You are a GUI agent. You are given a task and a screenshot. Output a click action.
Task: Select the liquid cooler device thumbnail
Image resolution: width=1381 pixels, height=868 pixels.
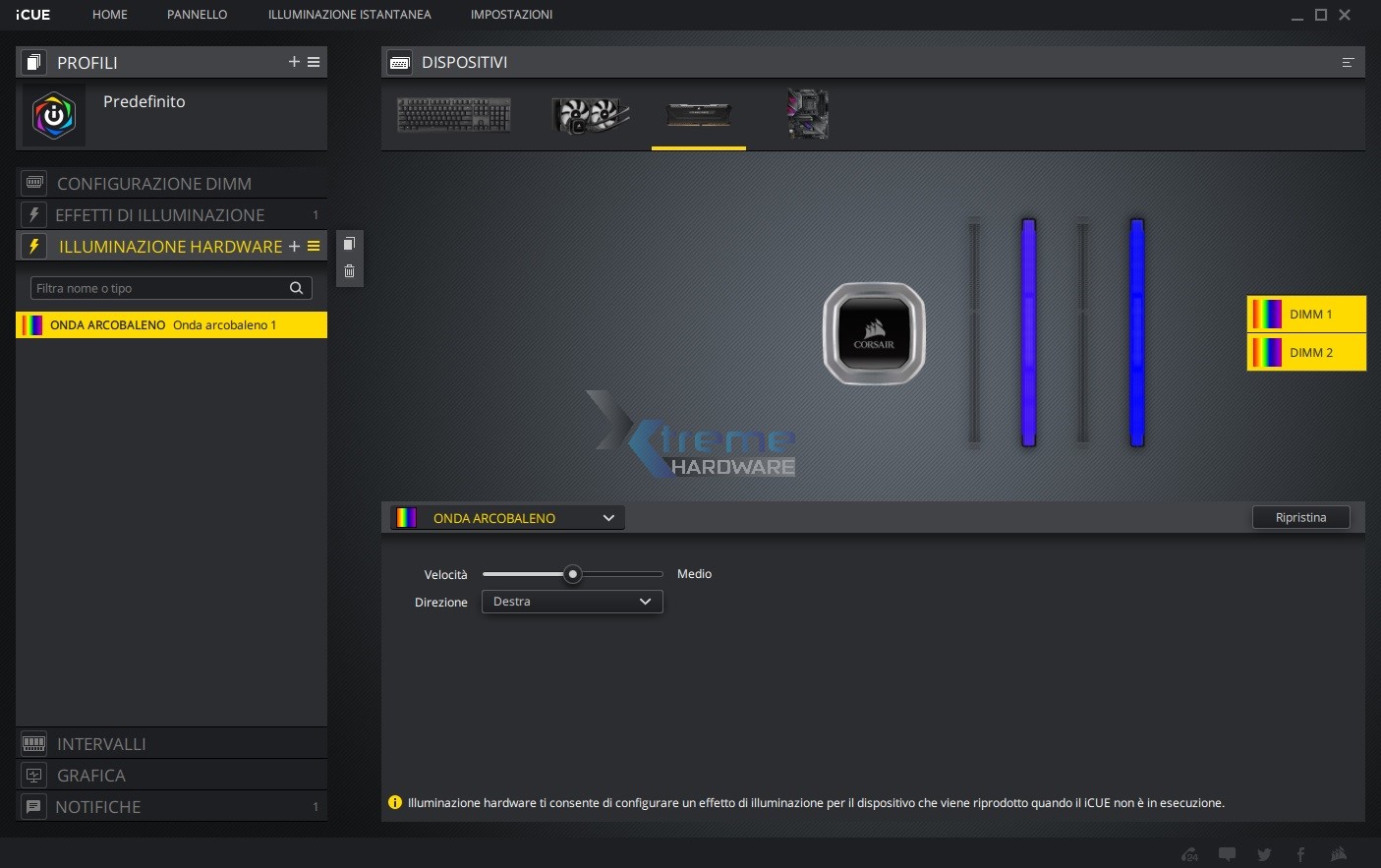[x=590, y=115]
